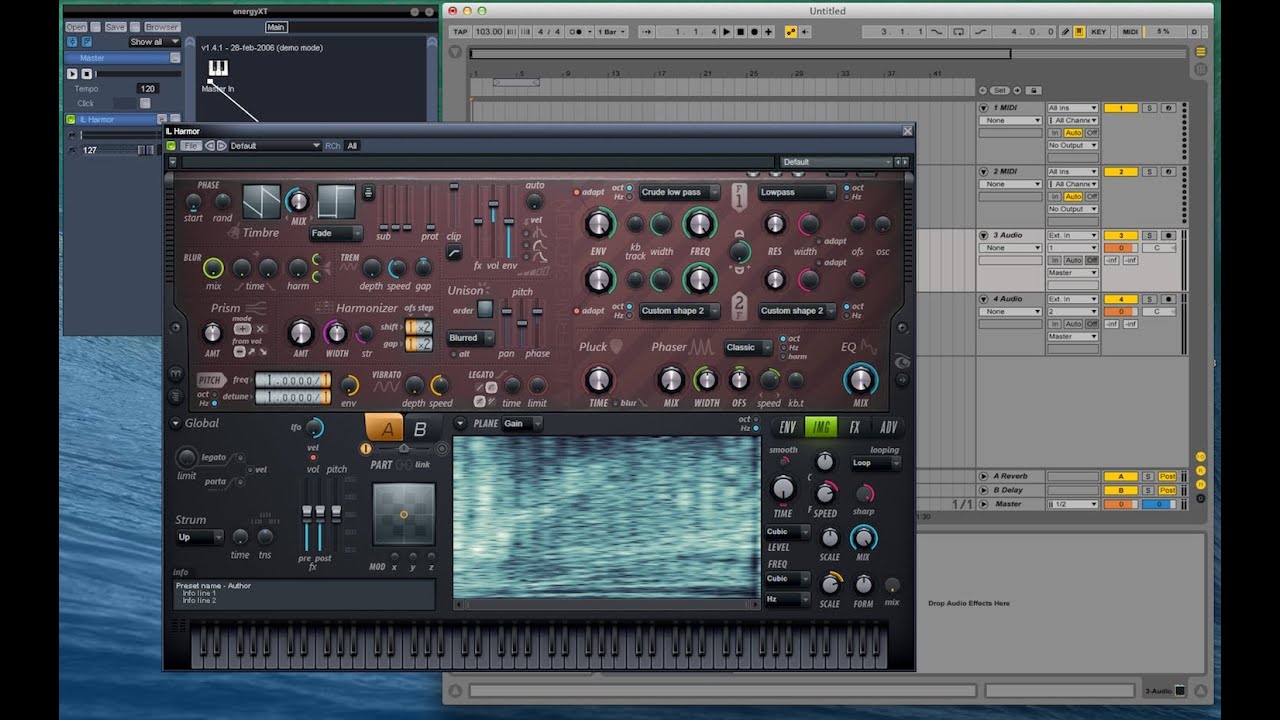Click the TAP tempo button in Ableton

(x=460, y=32)
